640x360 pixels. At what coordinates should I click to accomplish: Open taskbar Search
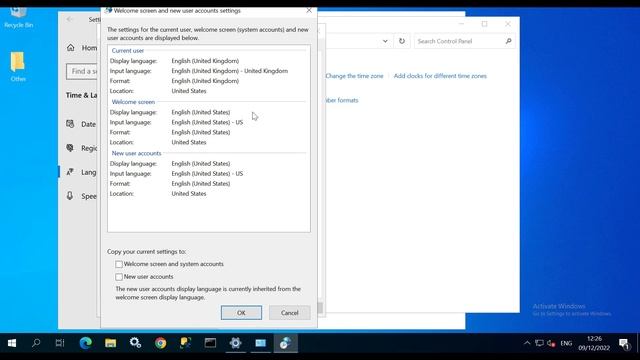point(36,343)
